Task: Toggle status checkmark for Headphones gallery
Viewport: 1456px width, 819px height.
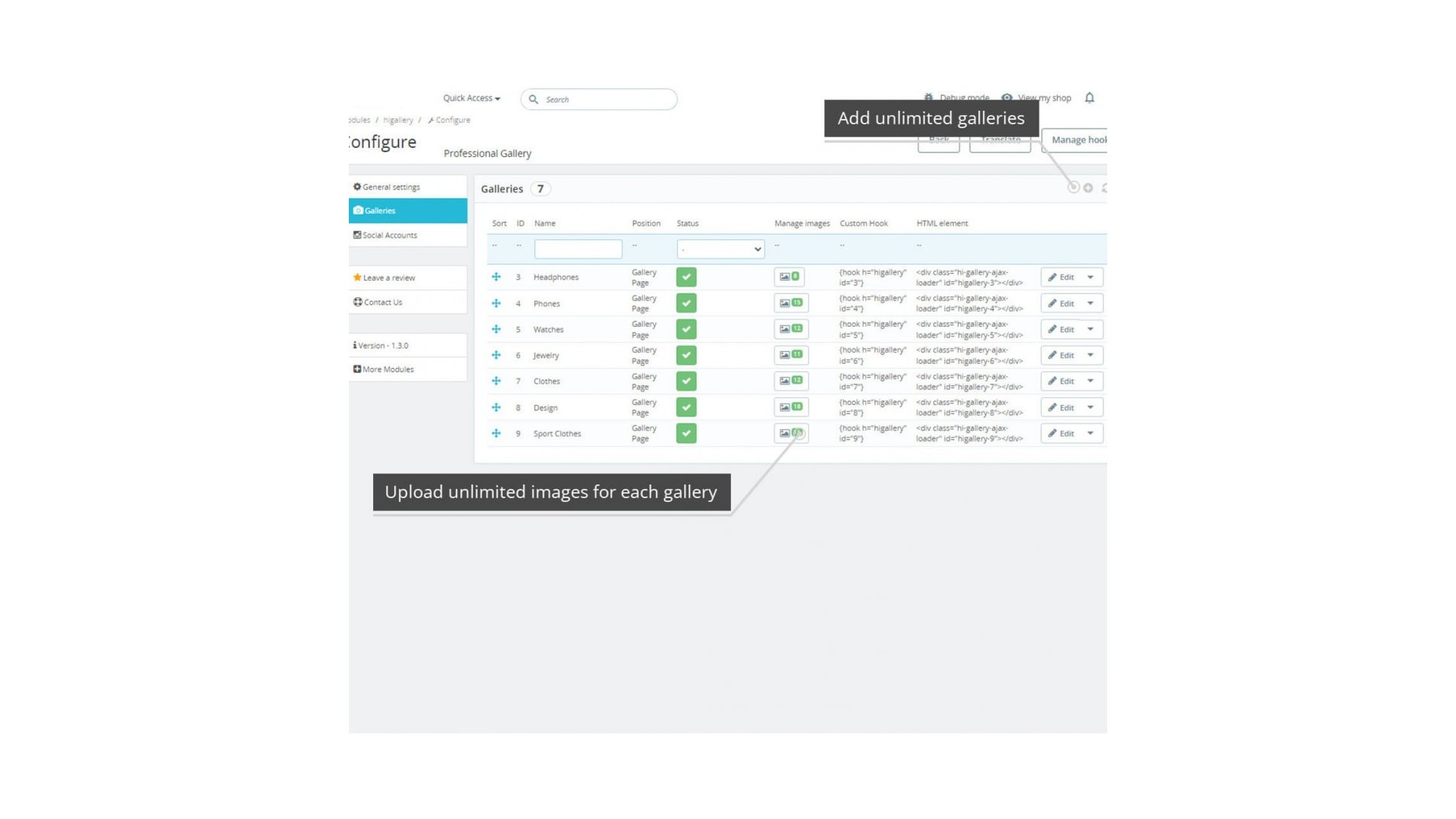Action: tap(686, 277)
